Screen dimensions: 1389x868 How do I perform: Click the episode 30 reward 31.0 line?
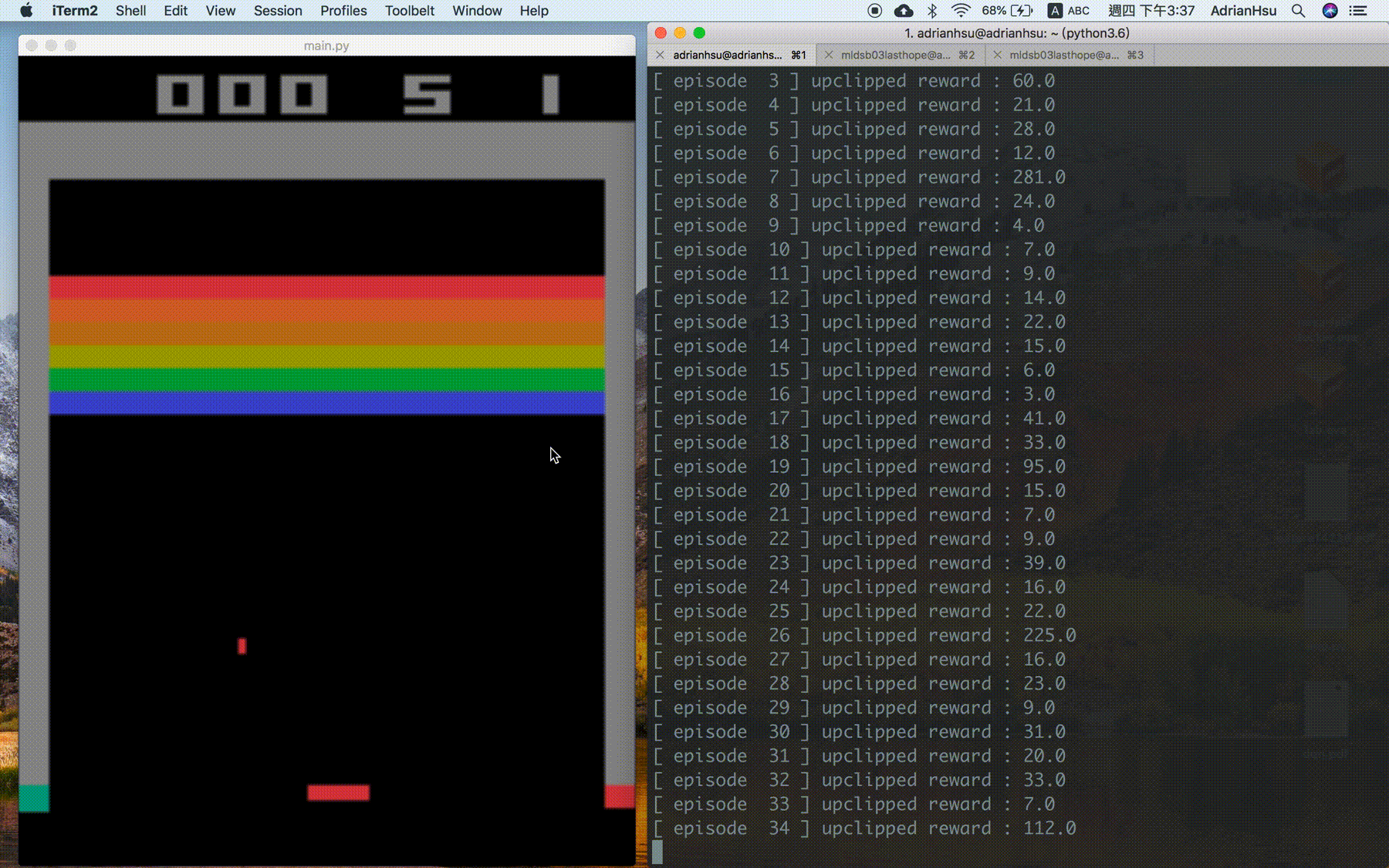click(860, 732)
